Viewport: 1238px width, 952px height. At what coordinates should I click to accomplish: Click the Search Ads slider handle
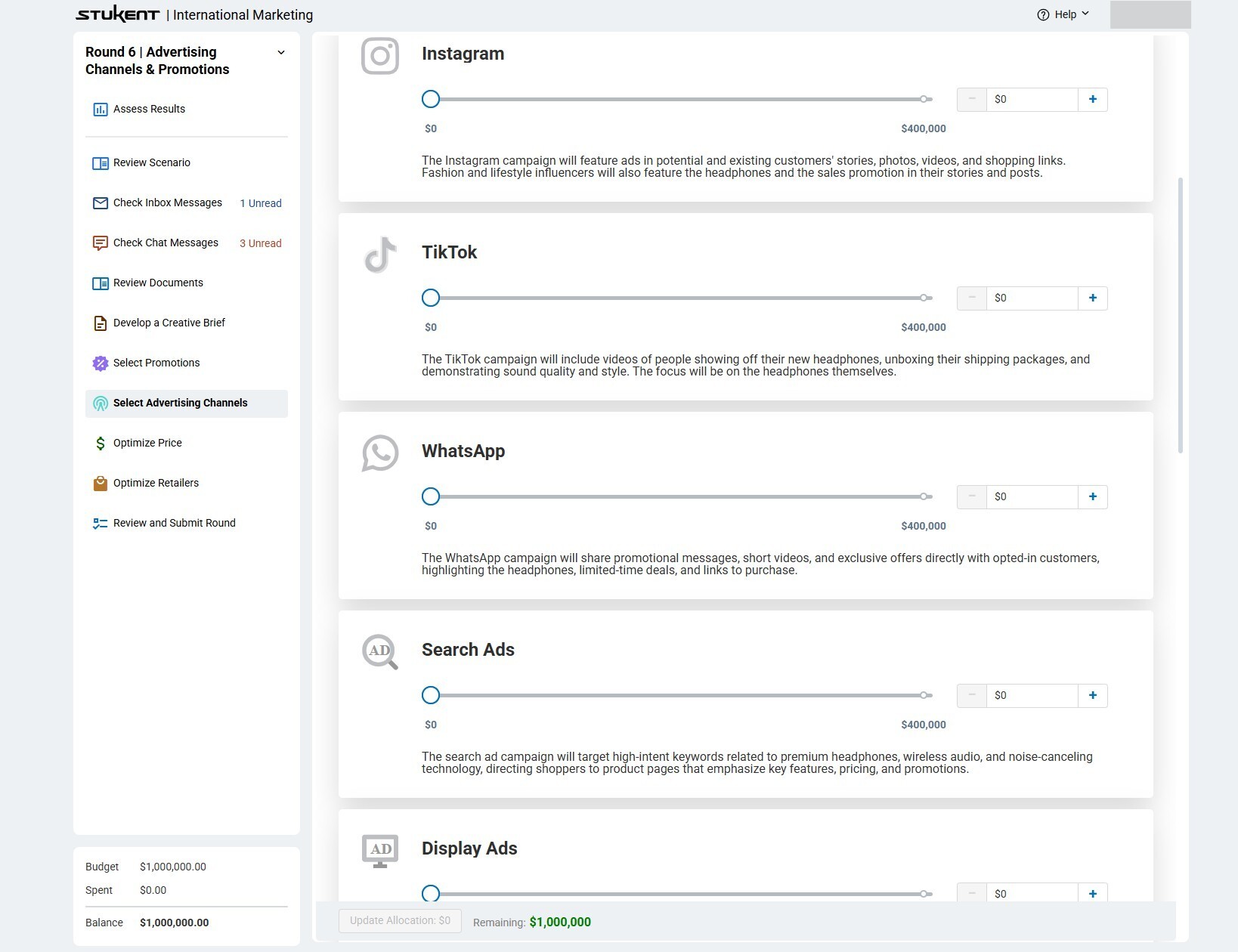tap(431, 695)
